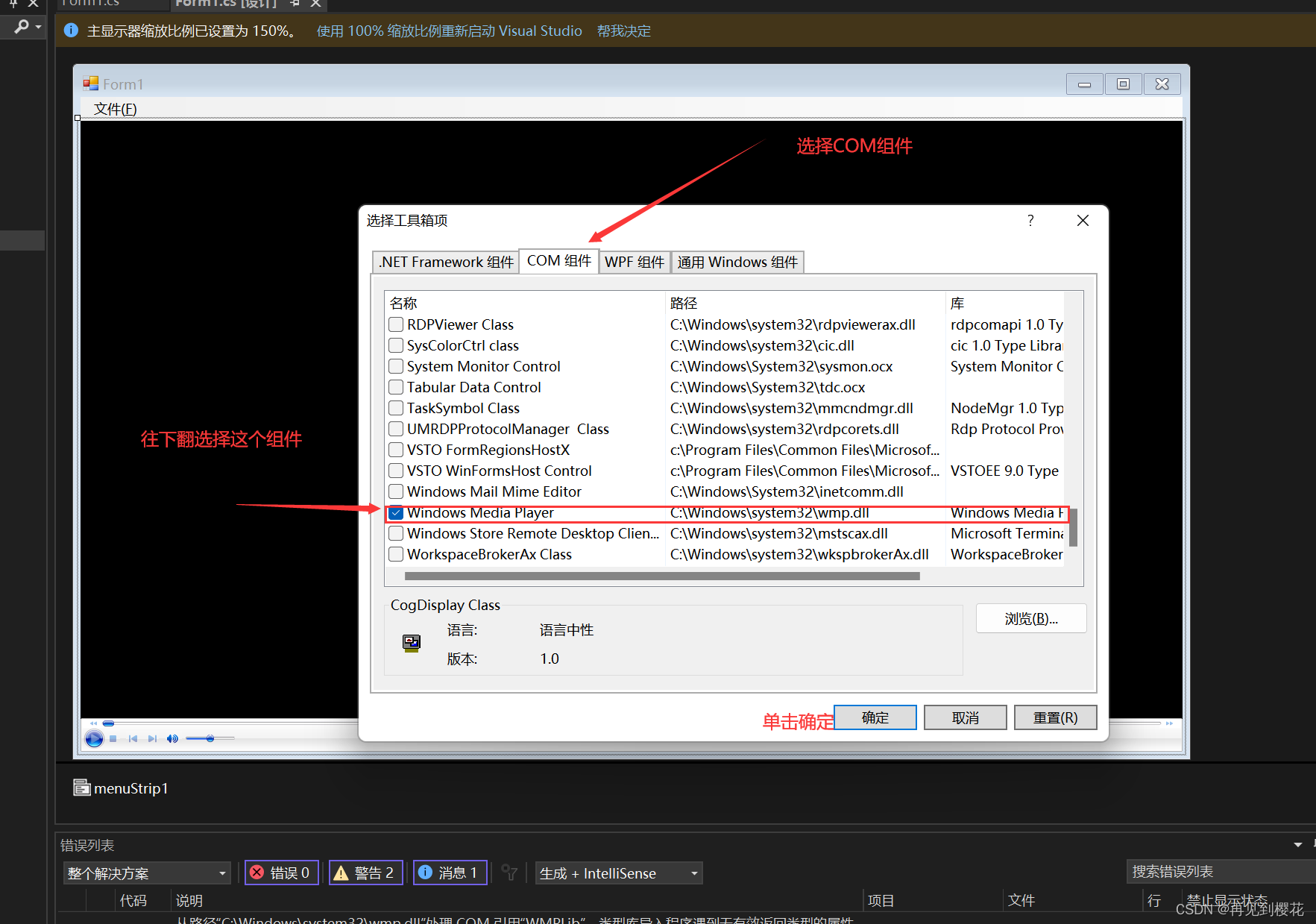1316x924 pixels.
Task: Click the 确定 button to confirm
Action: pos(875,717)
